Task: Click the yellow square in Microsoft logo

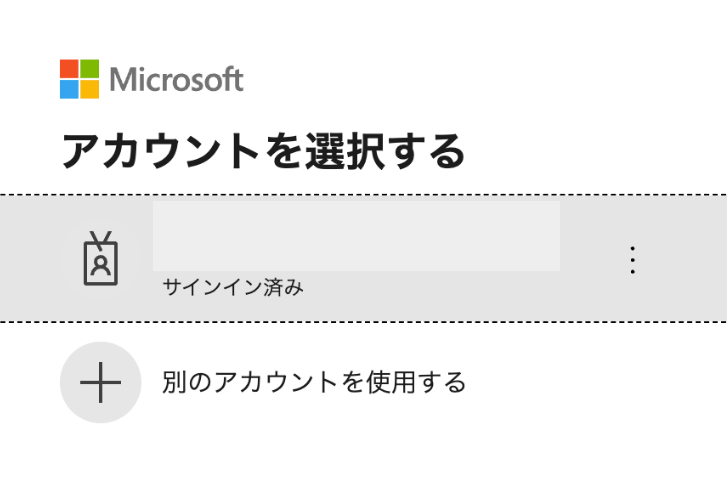Action: click(90, 89)
